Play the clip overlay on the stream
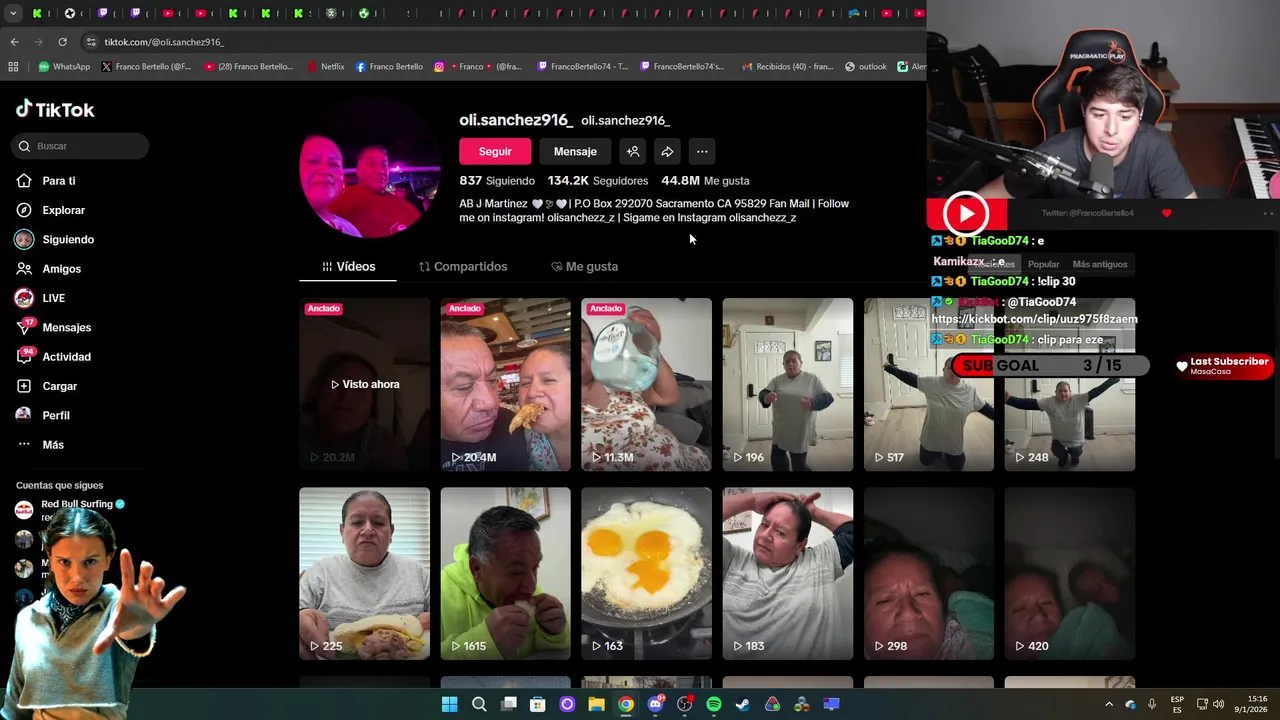This screenshot has height=720, width=1280. pos(966,214)
